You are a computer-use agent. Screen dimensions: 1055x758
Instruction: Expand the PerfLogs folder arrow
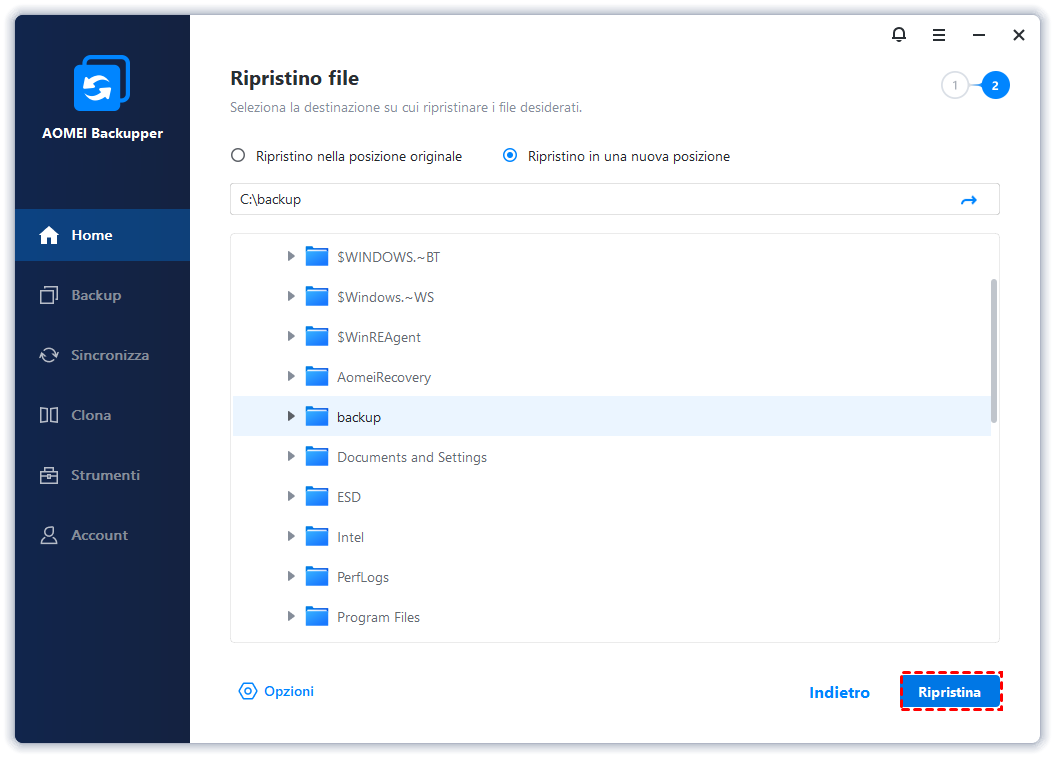tap(291, 576)
